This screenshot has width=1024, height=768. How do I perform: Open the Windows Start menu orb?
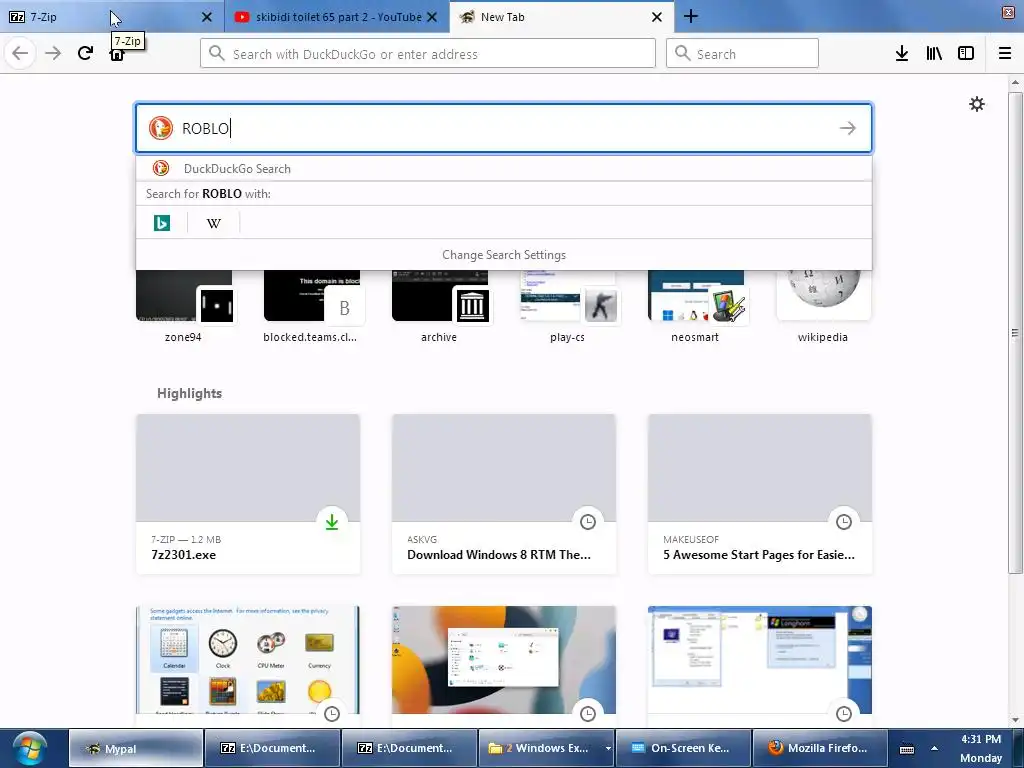[29, 748]
